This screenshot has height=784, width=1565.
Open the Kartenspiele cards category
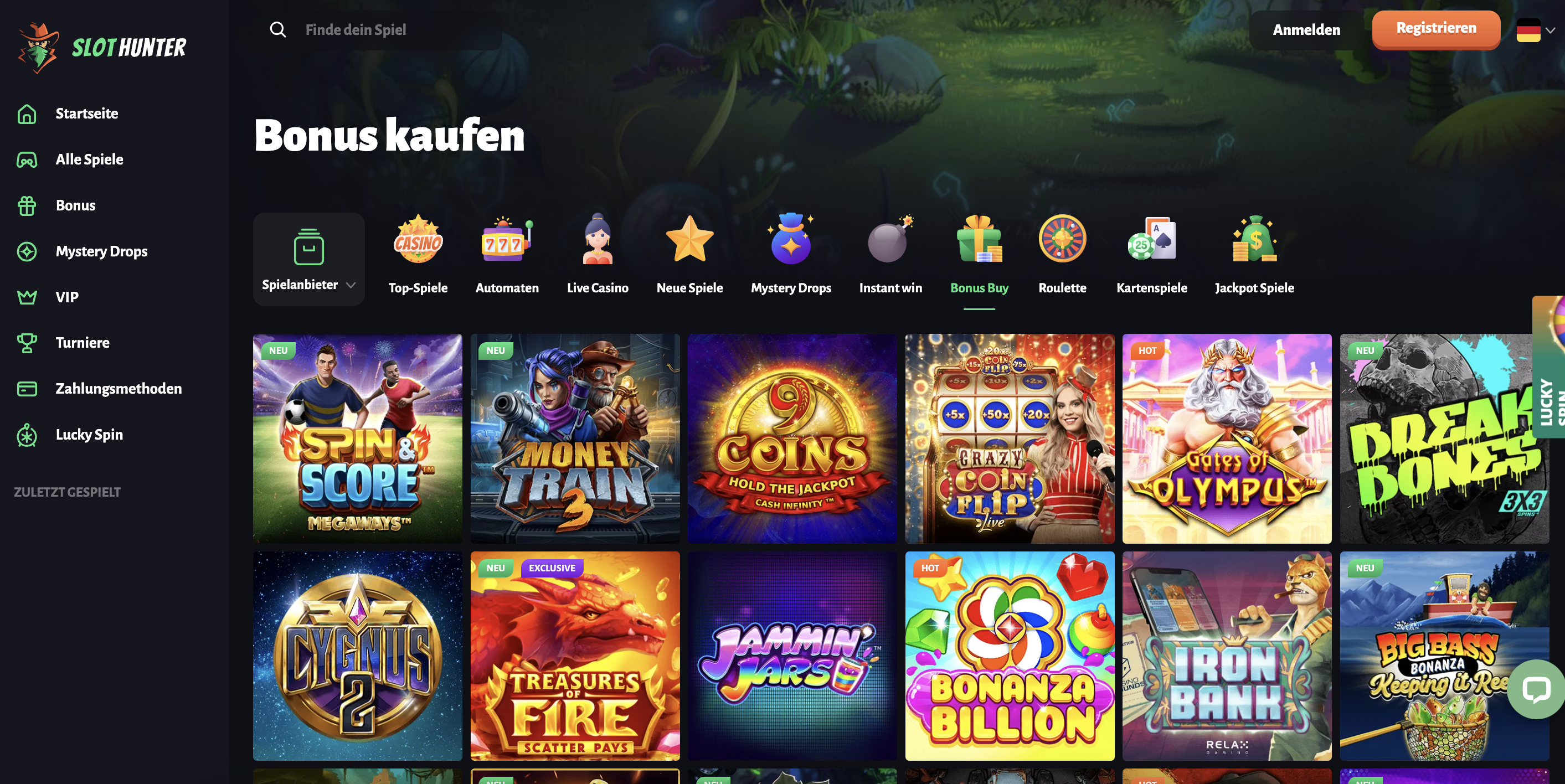[1151, 239]
